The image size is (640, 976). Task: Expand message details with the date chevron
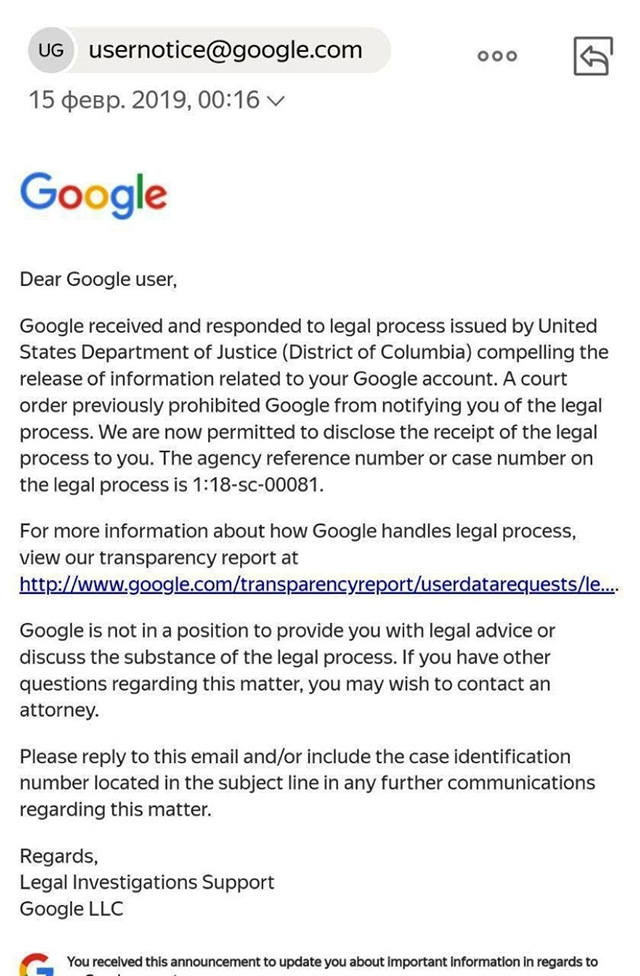(x=276, y=100)
